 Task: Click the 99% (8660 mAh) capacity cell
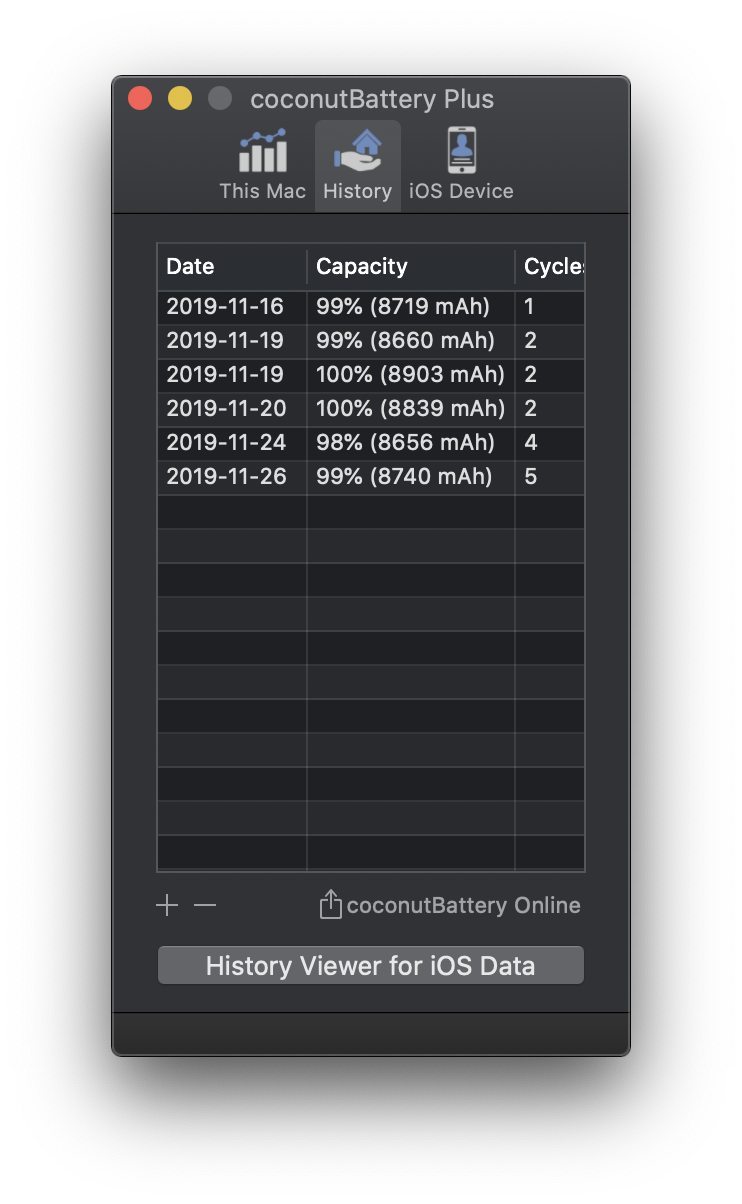[411, 341]
